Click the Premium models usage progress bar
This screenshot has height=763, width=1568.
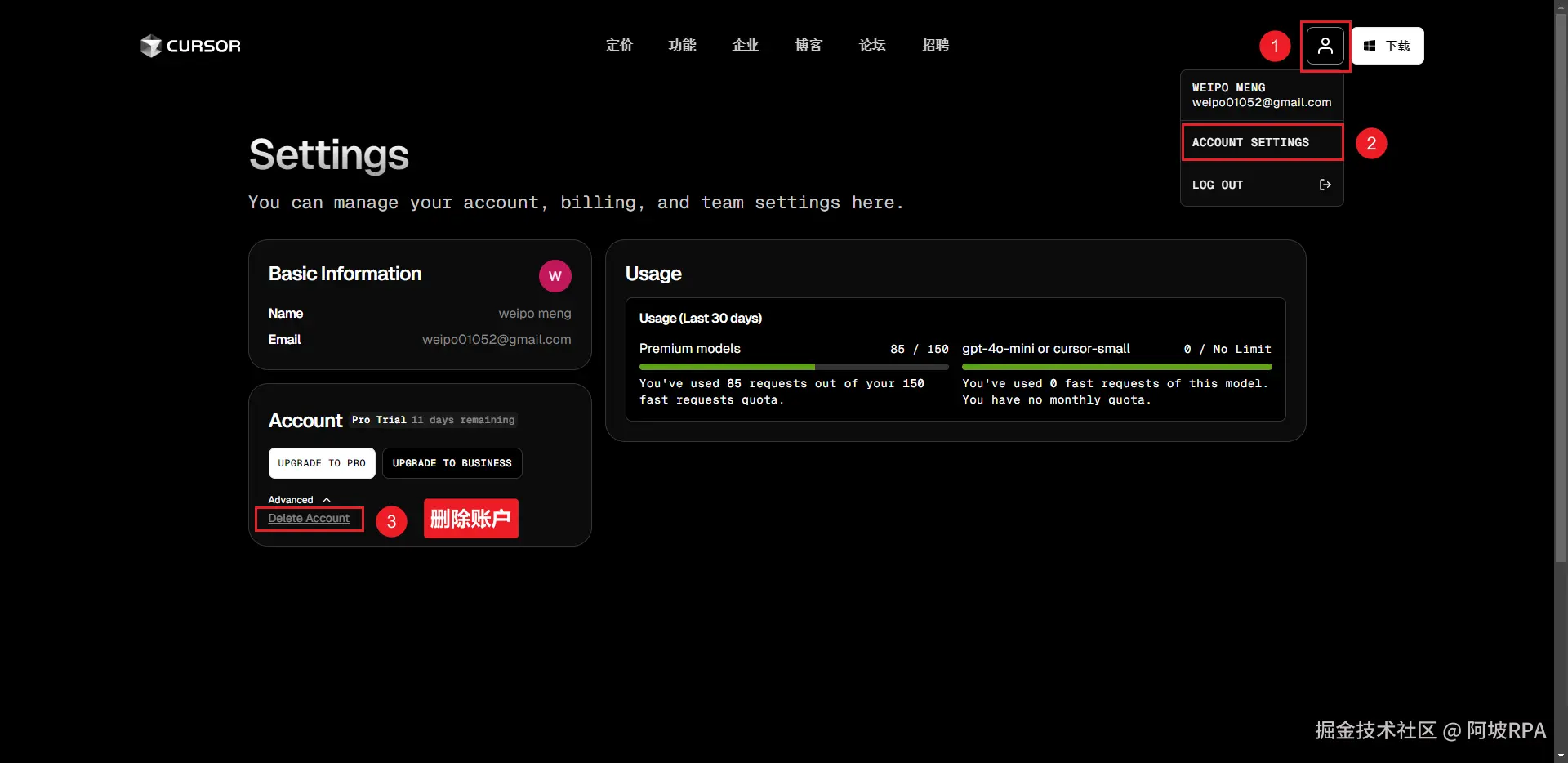tap(794, 367)
